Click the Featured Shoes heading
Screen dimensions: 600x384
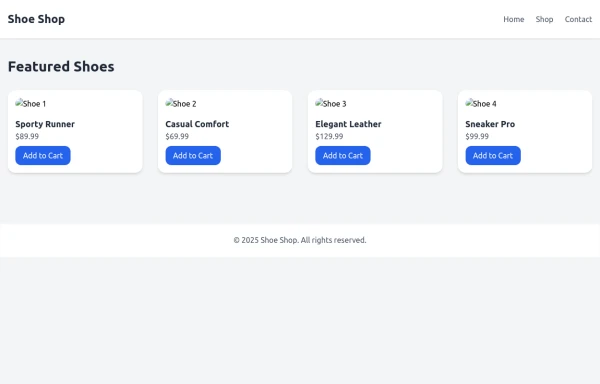pos(61,67)
